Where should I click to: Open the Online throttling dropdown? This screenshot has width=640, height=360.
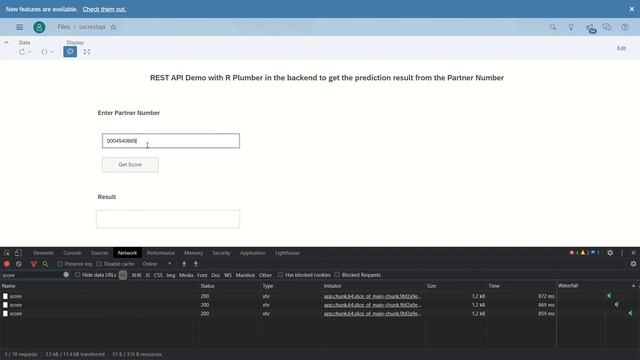coord(157,264)
